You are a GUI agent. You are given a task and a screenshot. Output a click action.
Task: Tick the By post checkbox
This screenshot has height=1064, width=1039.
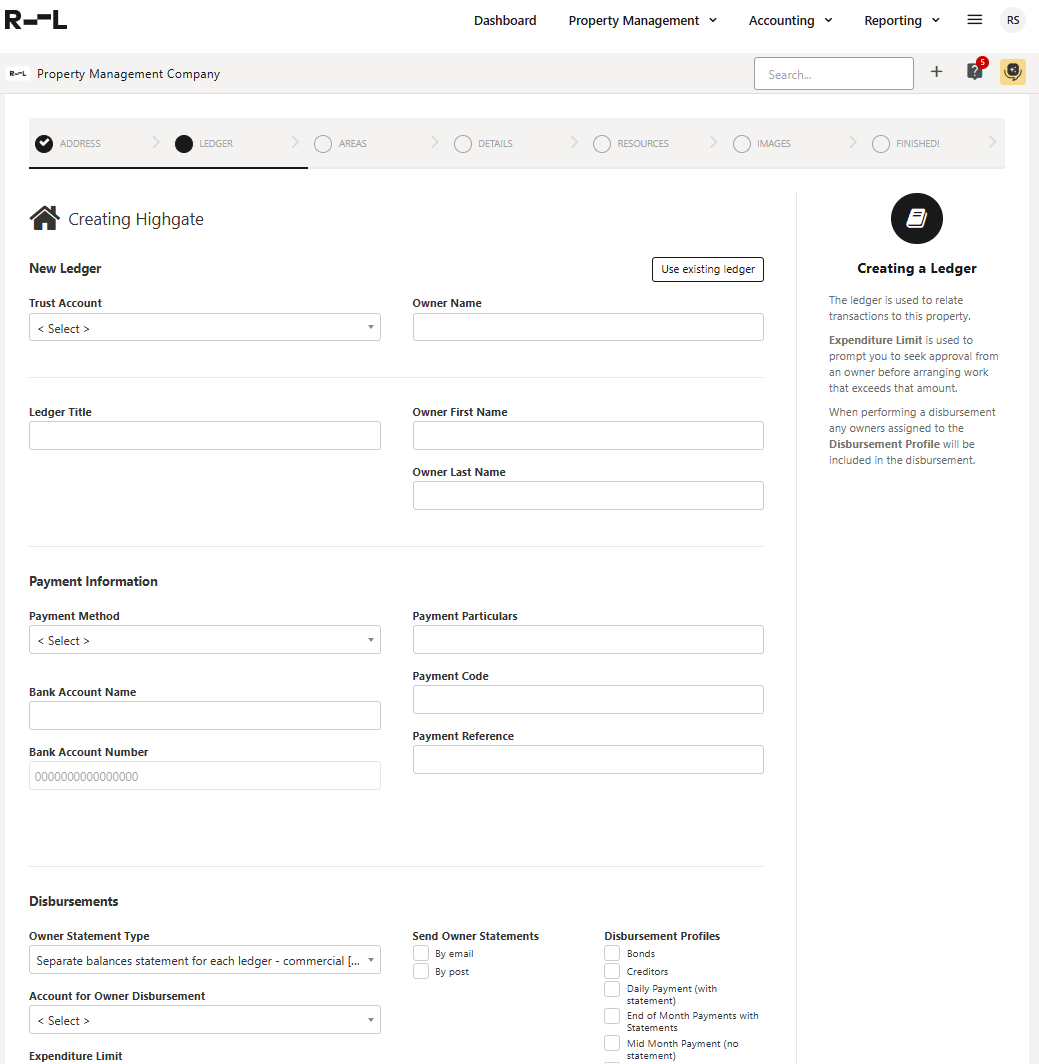[421, 972]
